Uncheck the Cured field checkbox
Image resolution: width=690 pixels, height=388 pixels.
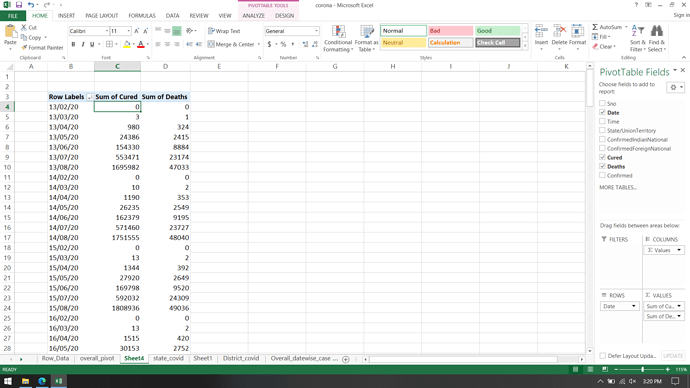pos(602,157)
